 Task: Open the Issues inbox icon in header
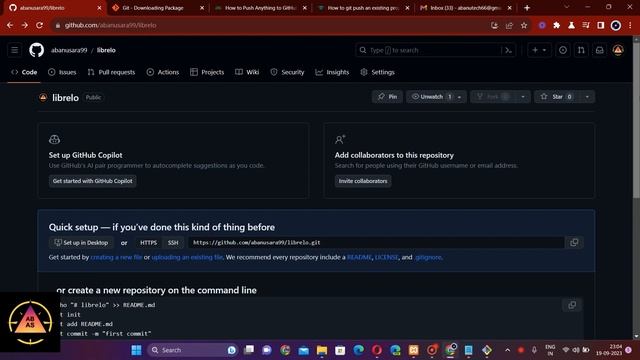[563, 50]
